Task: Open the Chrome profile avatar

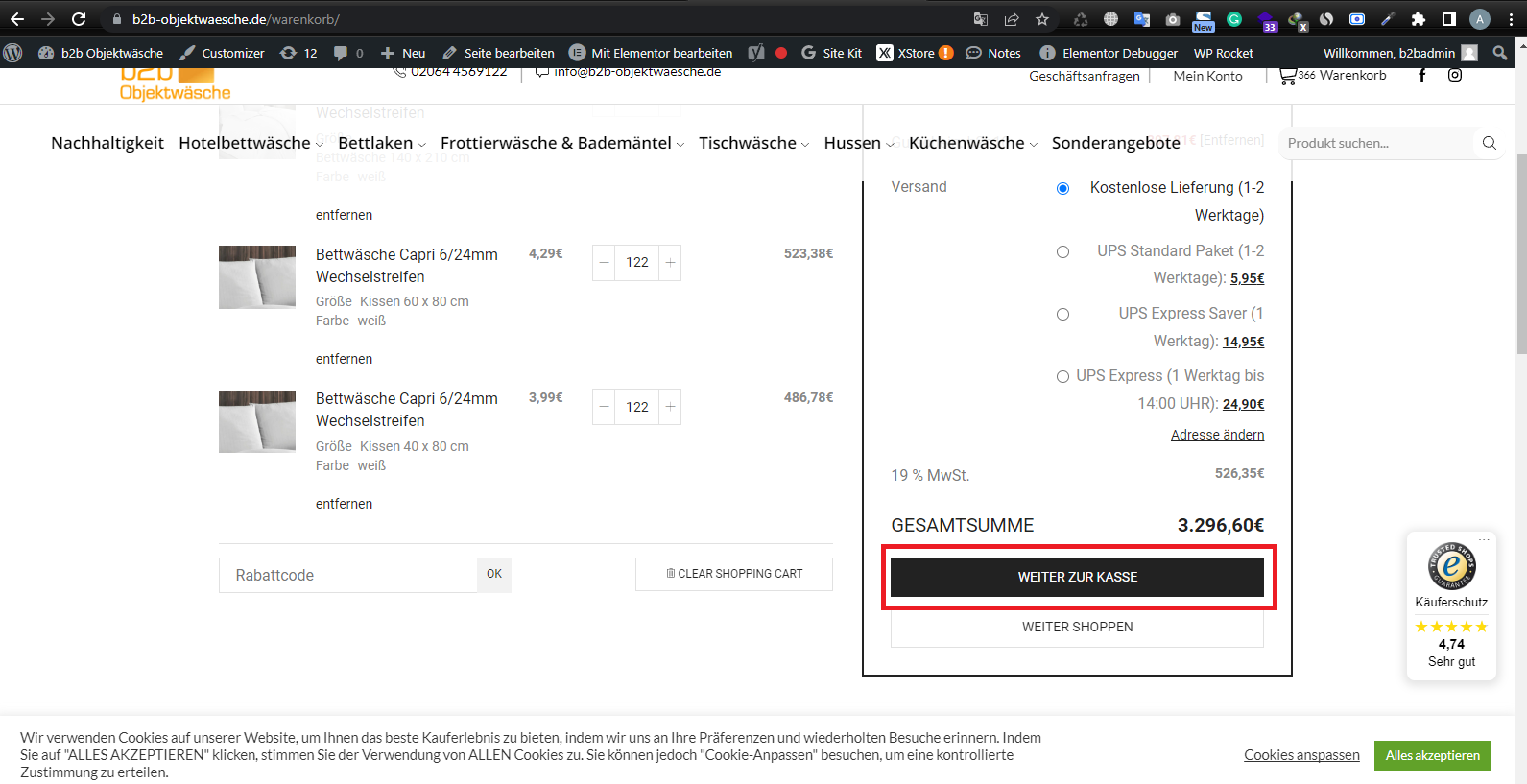Action: [x=1480, y=19]
